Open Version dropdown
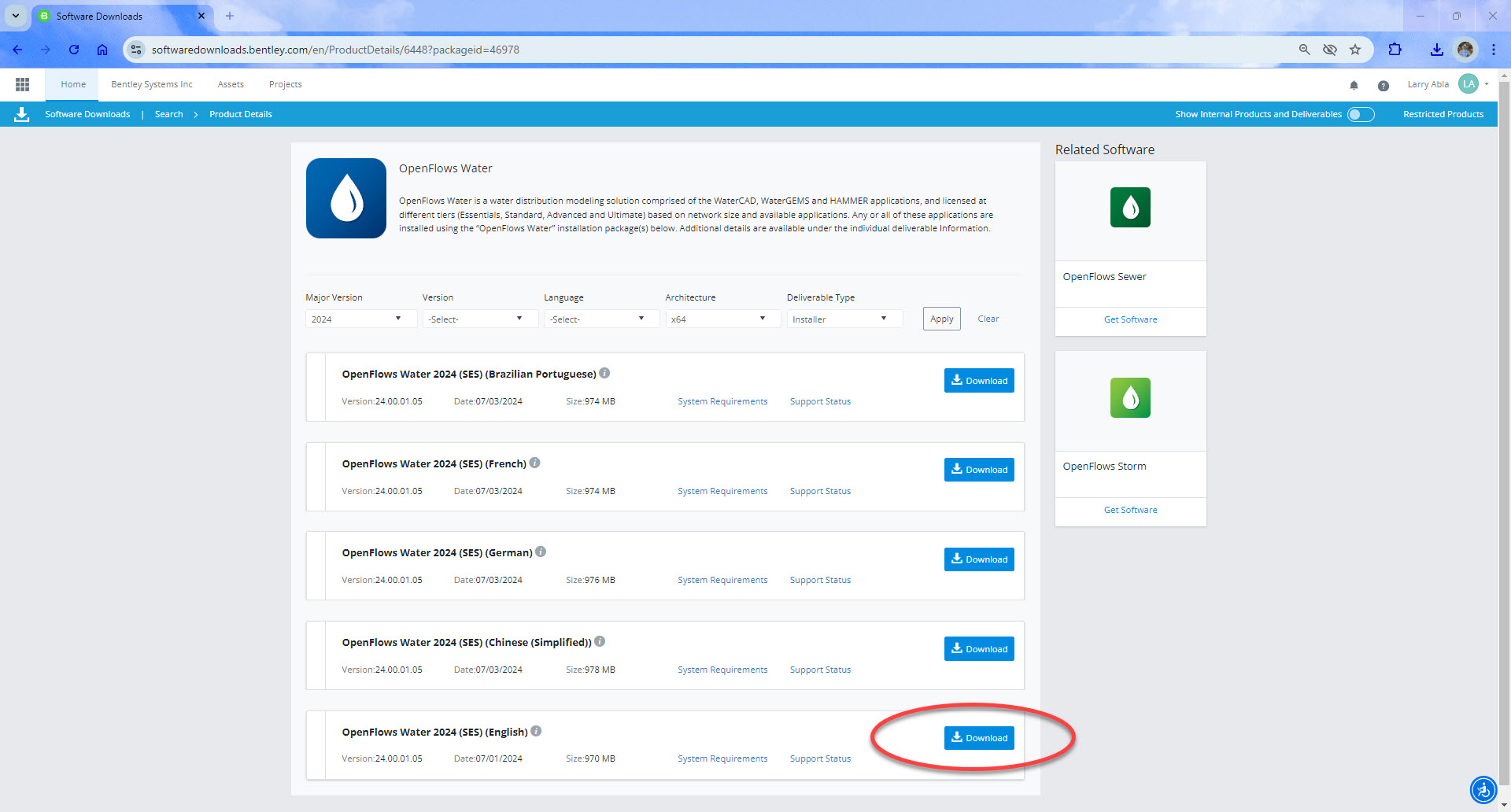1511x812 pixels. point(479,319)
